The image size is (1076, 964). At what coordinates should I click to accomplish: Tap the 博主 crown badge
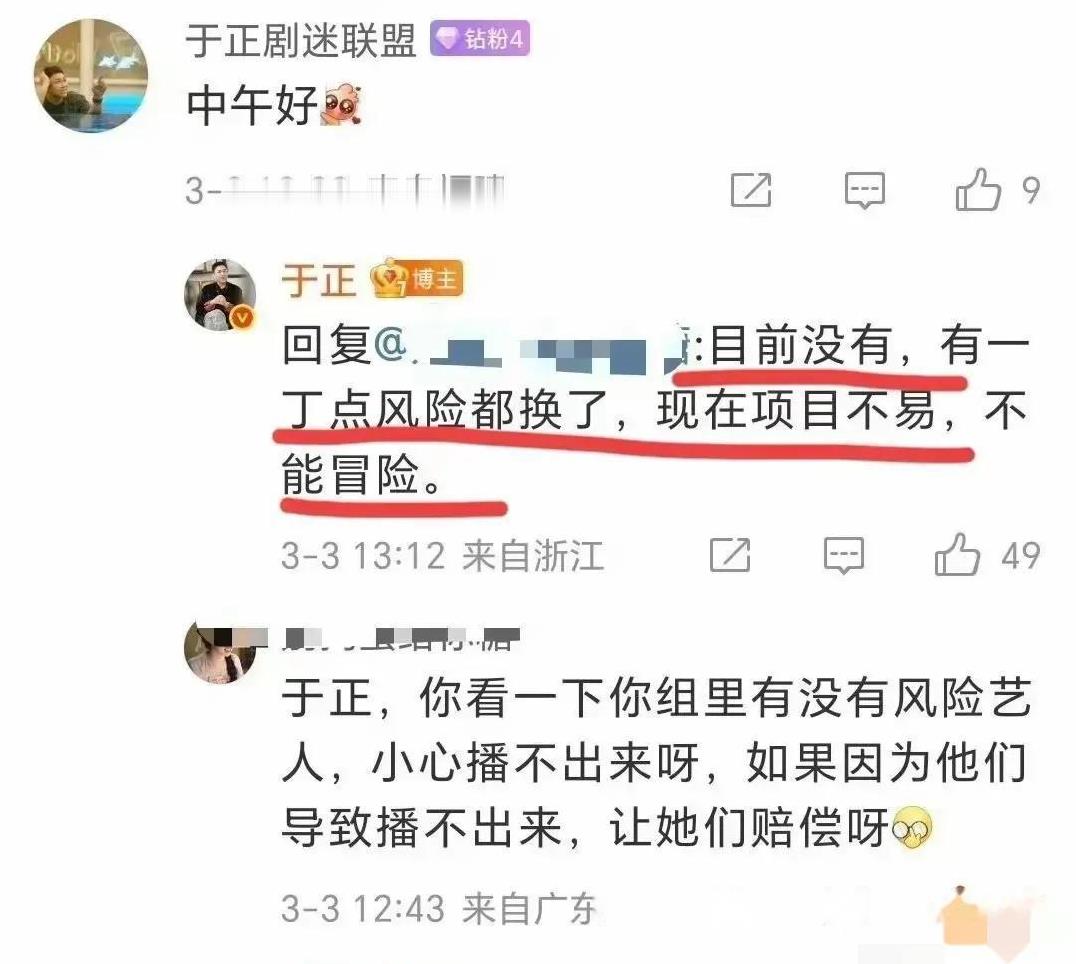click(417, 279)
